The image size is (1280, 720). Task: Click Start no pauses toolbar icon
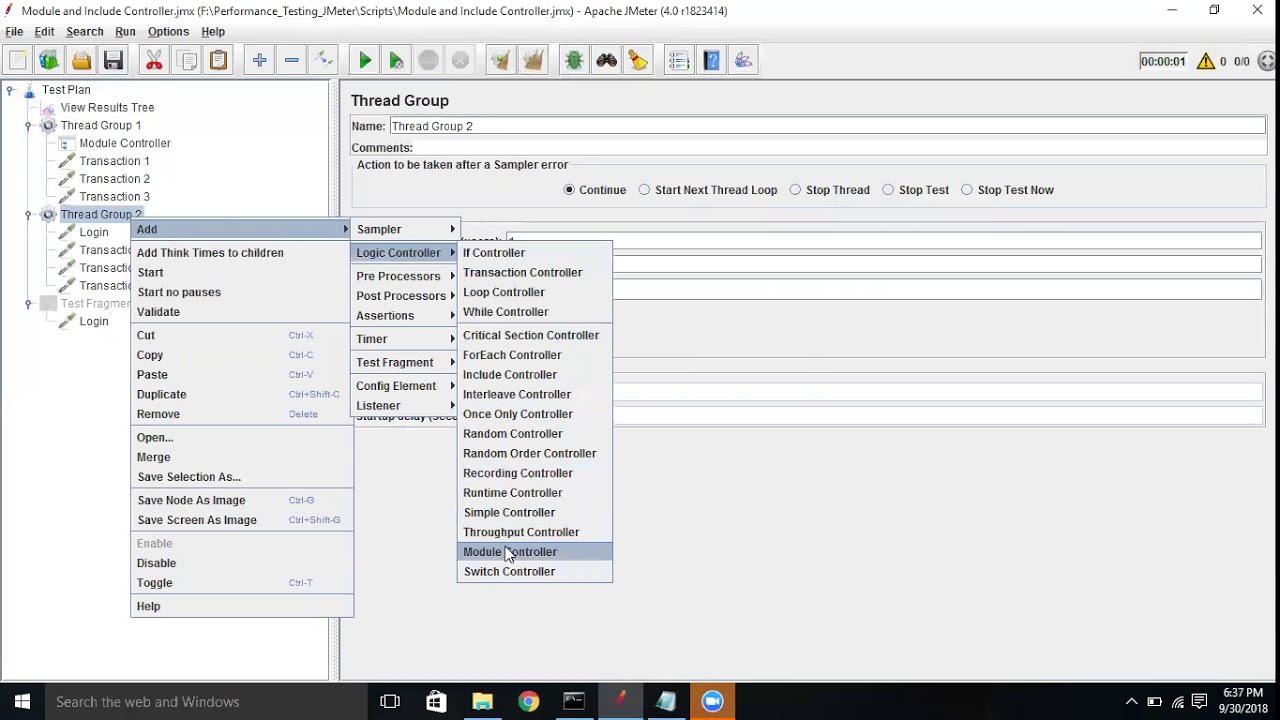point(397,61)
